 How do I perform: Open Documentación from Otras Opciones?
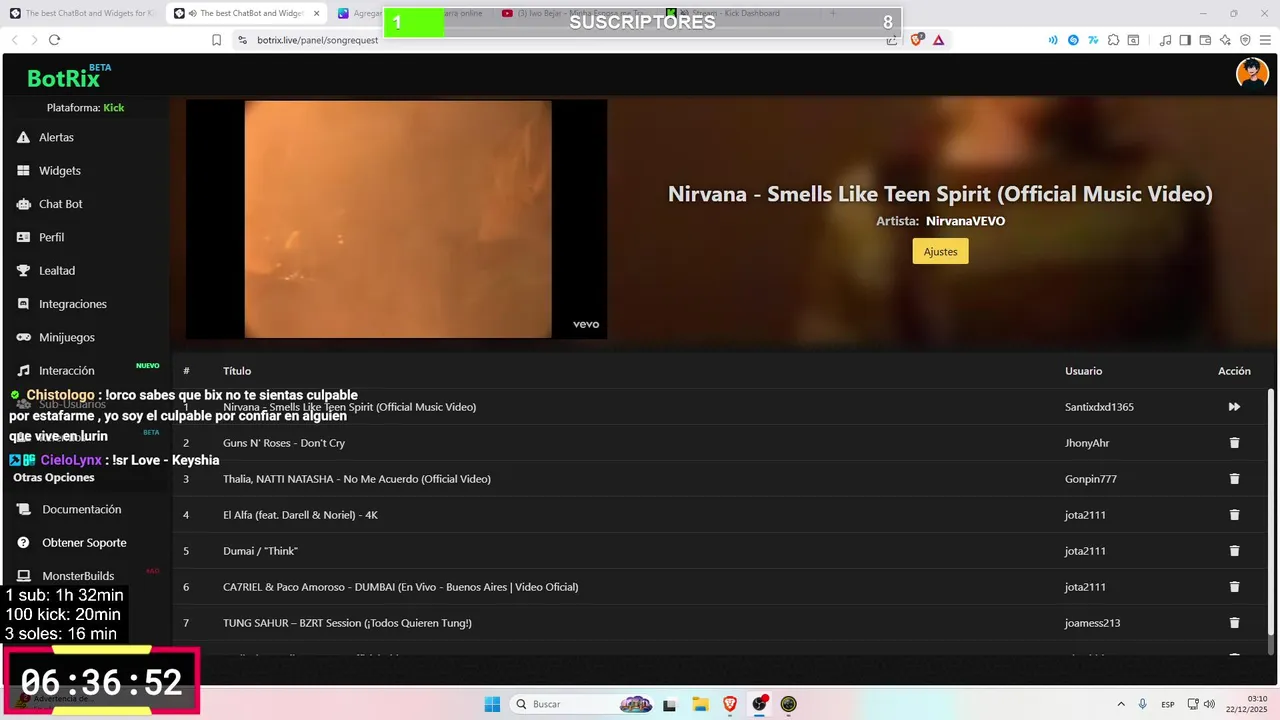pyautogui.click(x=81, y=509)
